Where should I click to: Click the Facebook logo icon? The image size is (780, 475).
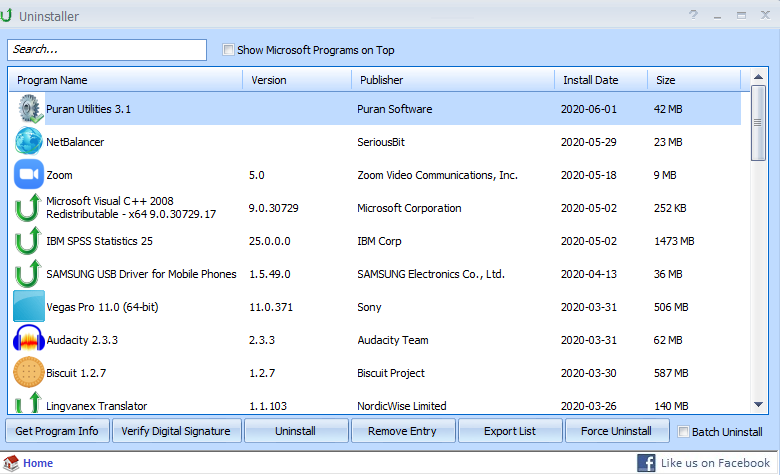646,463
